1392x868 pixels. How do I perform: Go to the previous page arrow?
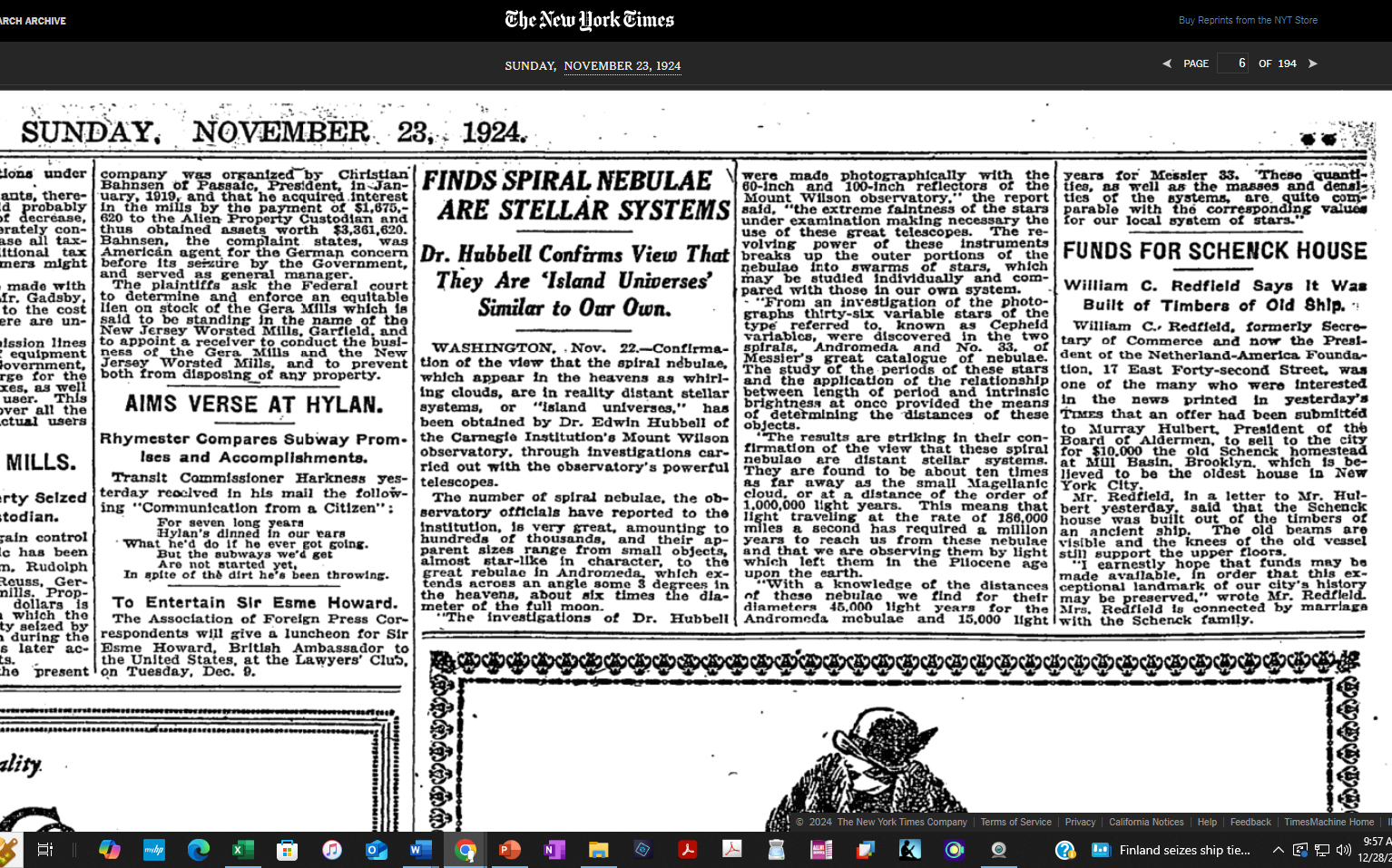(x=1167, y=63)
